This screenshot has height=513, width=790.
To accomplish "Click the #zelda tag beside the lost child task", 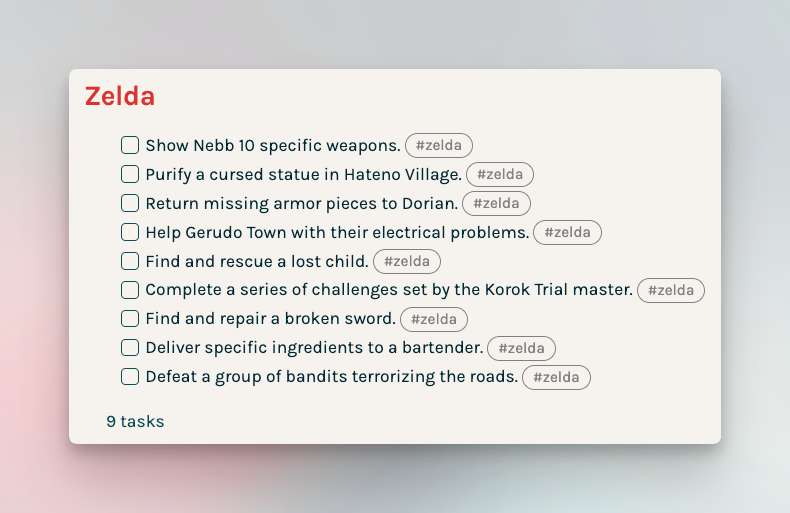I will [407, 262].
